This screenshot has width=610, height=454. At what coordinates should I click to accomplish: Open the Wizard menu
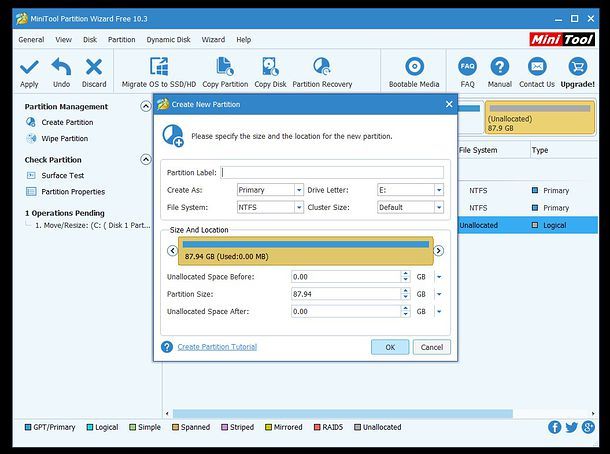pos(213,40)
